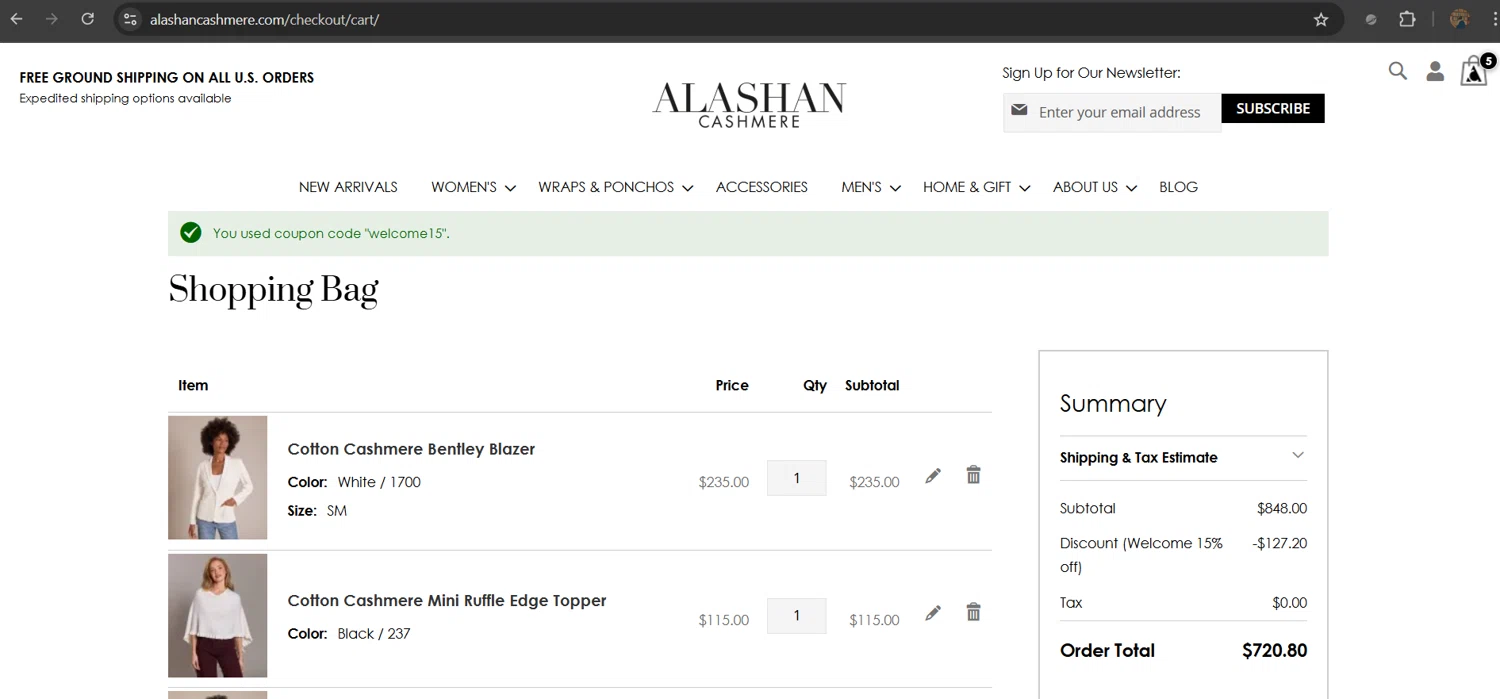The width and height of the screenshot is (1500, 699).
Task: Click the SUBSCRIBE button
Action: tap(1273, 108)
